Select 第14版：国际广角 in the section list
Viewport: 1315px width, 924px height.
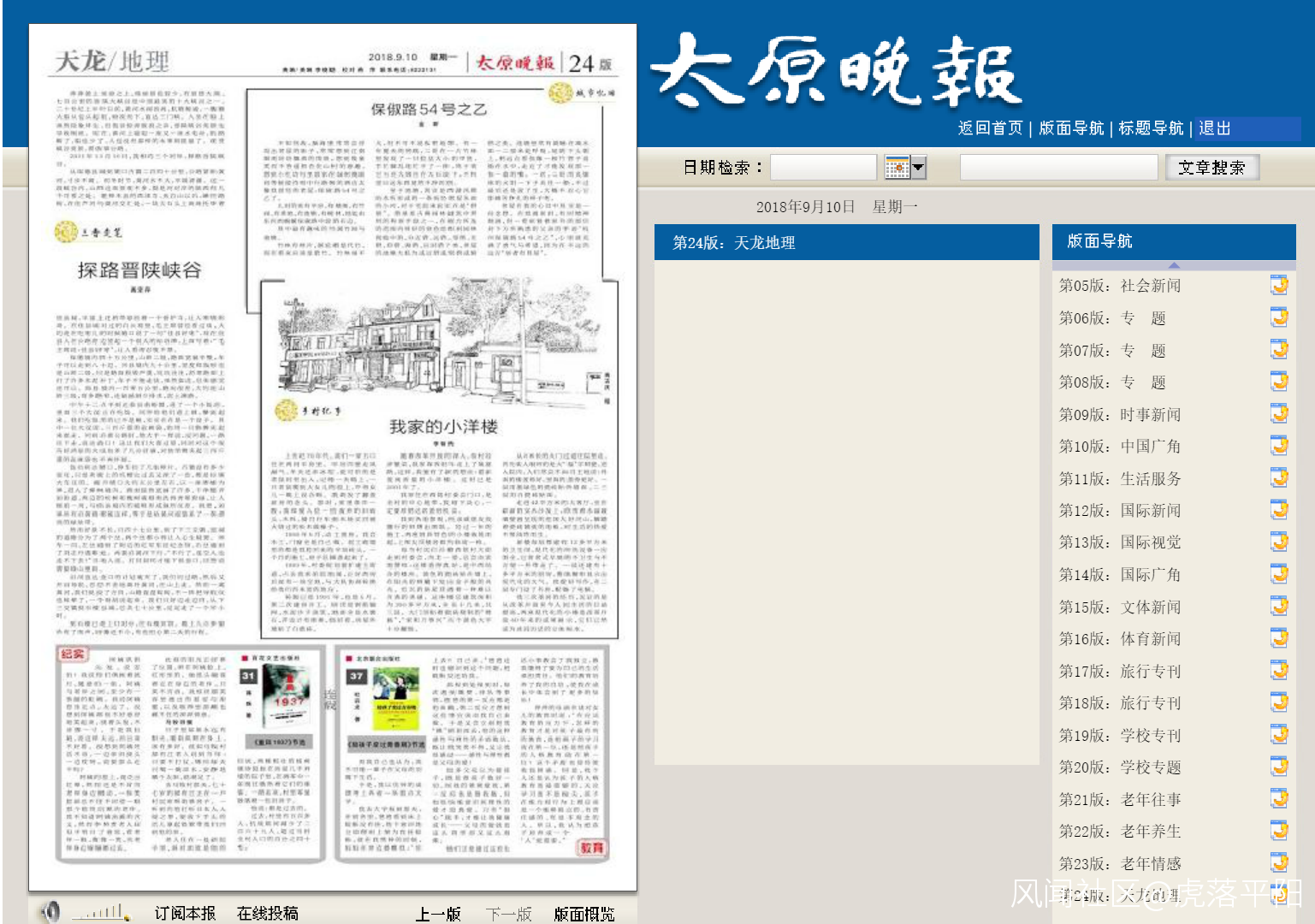[x=1120, y=574]
